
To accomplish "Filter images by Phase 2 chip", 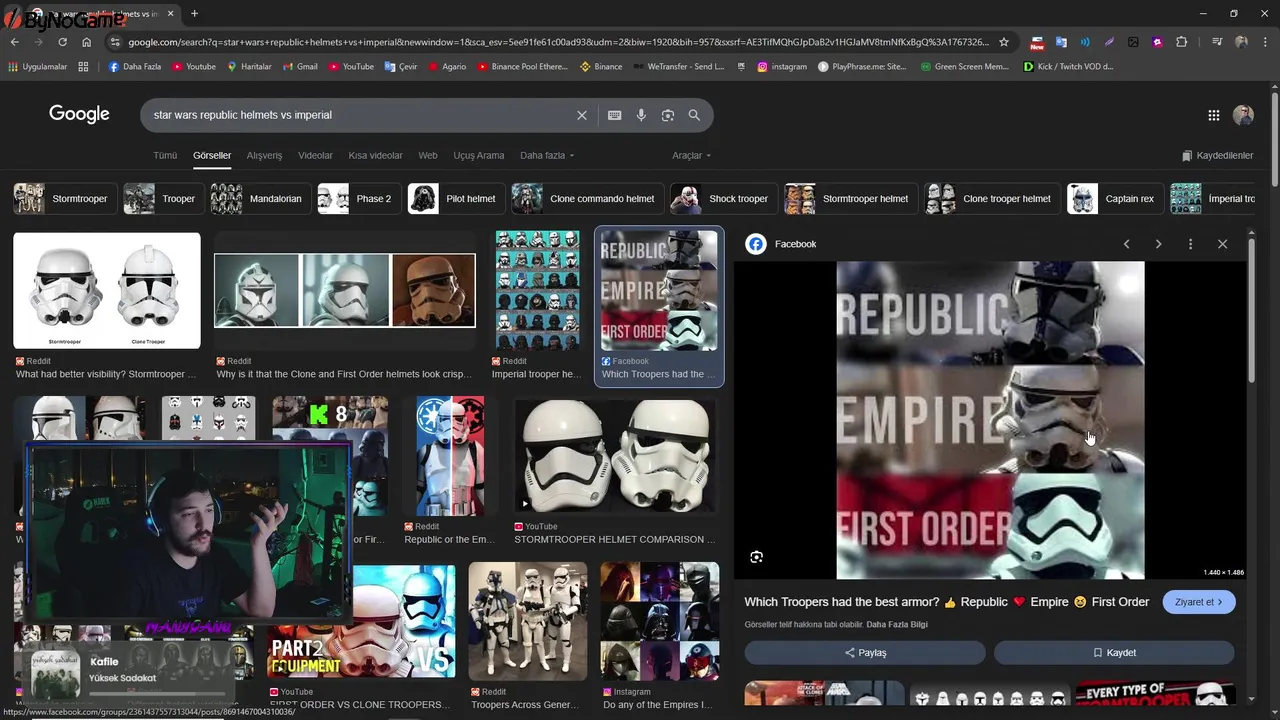I will [359, 199].
